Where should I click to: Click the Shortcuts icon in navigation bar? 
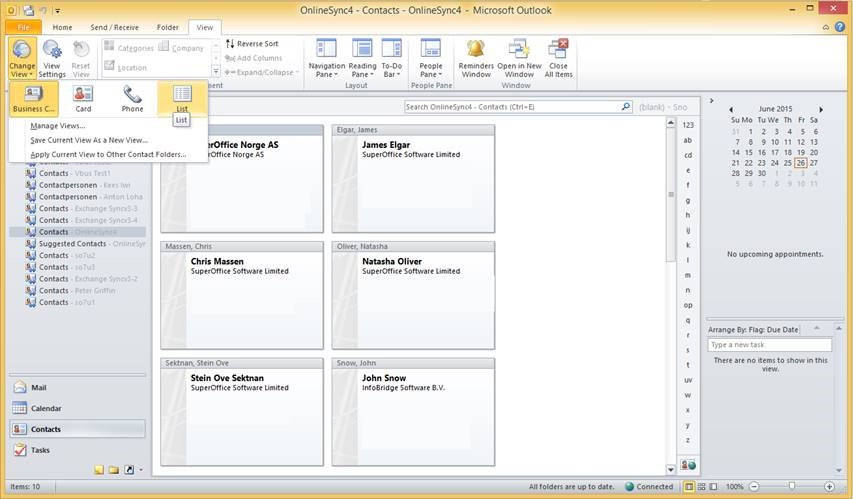[x=129, y=470]
